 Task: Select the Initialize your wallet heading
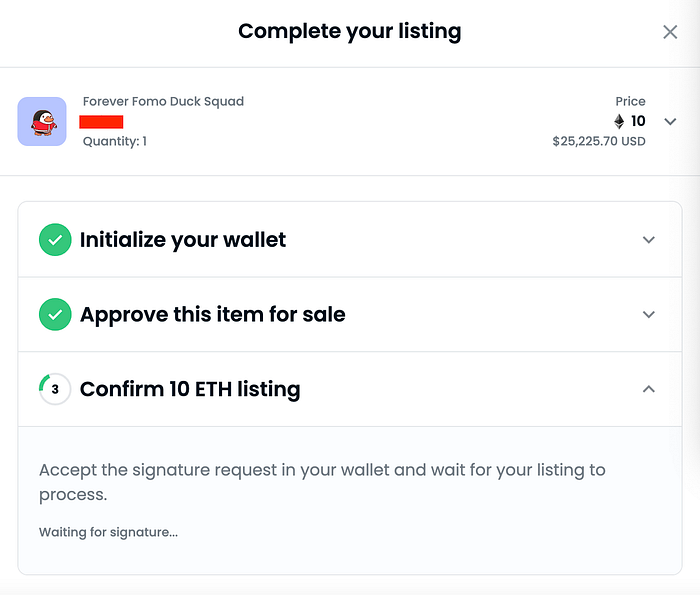pyautogui.click(x=183, y=240)
